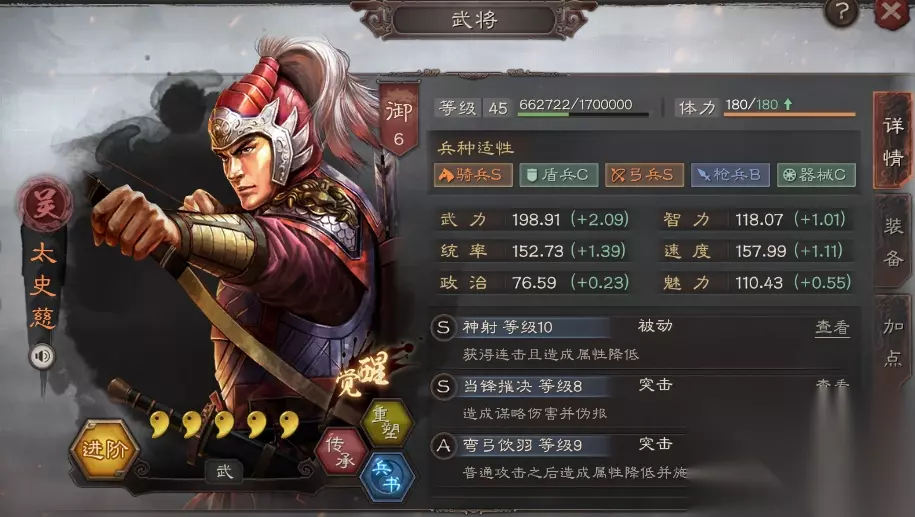Open the help question mark icon

coord(841,12)
